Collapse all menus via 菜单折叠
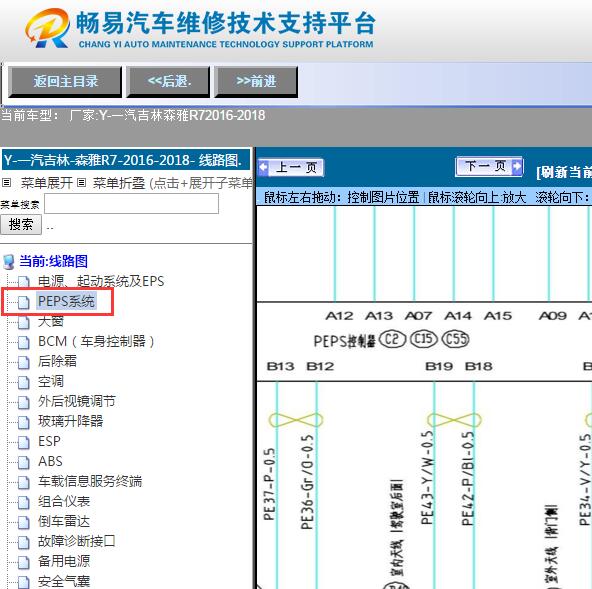592x589 pixels. [x=119, y=183]
